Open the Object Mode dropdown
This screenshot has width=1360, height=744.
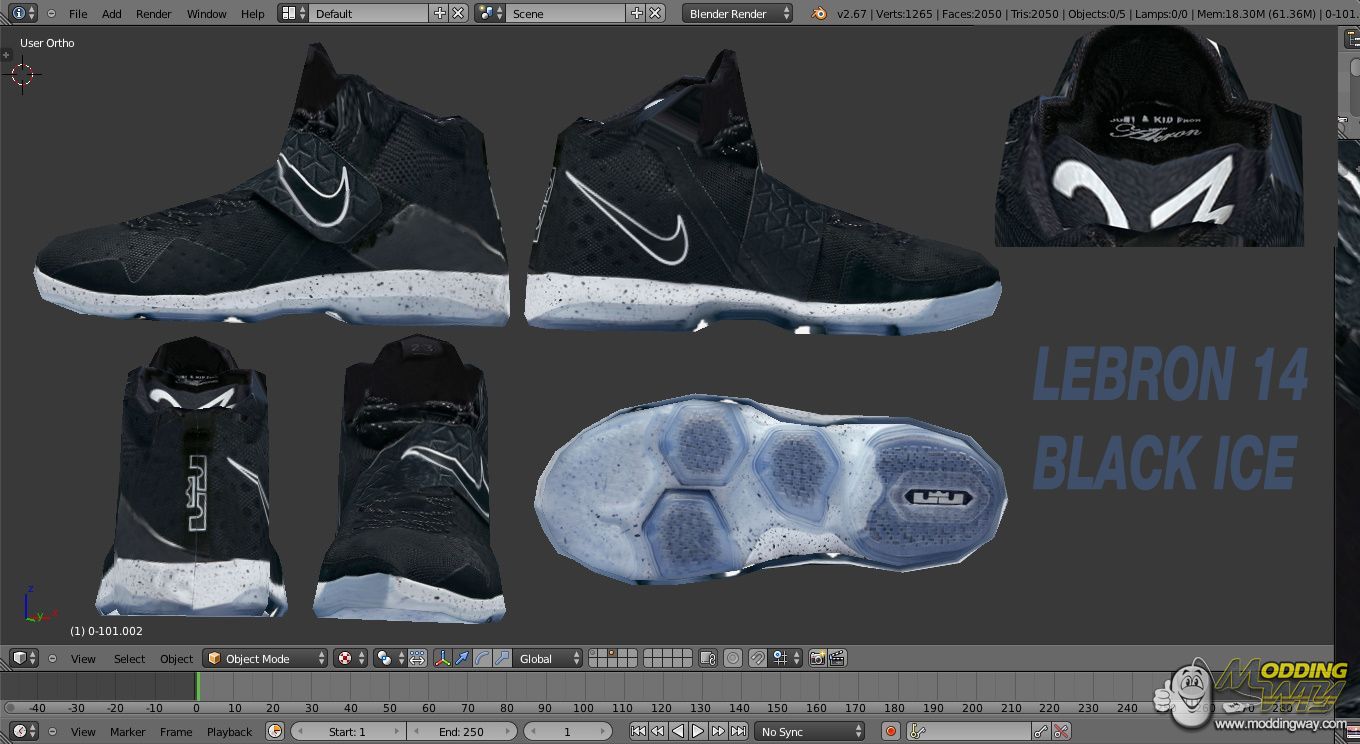265,658
